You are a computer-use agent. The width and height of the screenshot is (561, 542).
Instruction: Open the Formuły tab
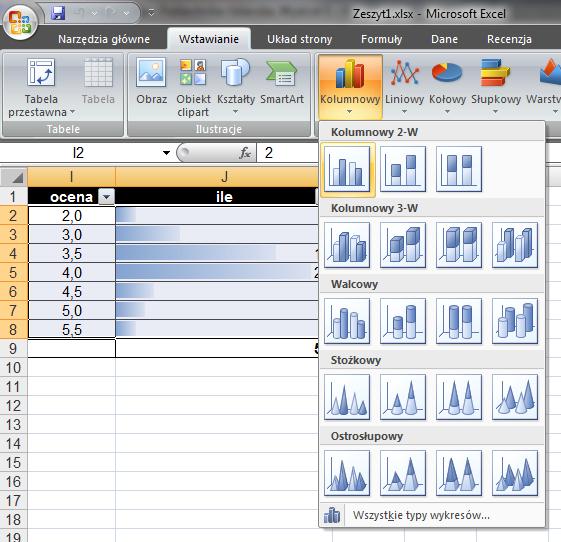pyautogui.click(x=381, y=39)
